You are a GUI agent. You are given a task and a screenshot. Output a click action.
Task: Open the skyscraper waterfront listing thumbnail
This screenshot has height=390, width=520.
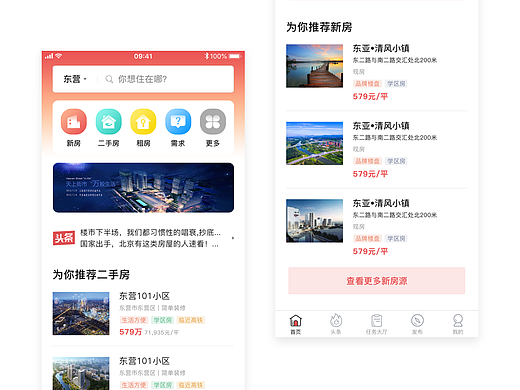pyautogui.click(x=314, y=221)
